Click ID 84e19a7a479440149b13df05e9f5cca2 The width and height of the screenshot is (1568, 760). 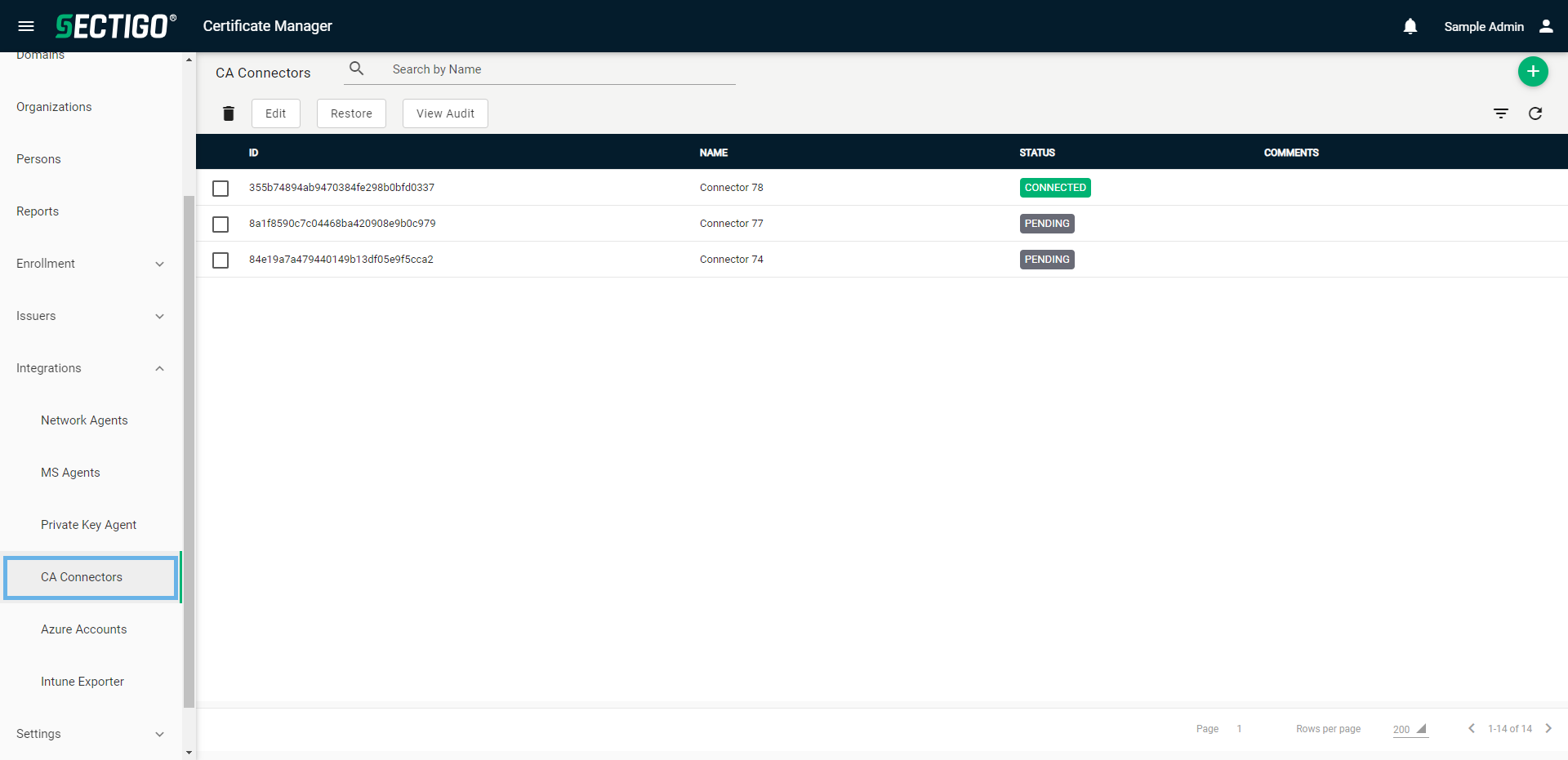[x=341, y=260]
